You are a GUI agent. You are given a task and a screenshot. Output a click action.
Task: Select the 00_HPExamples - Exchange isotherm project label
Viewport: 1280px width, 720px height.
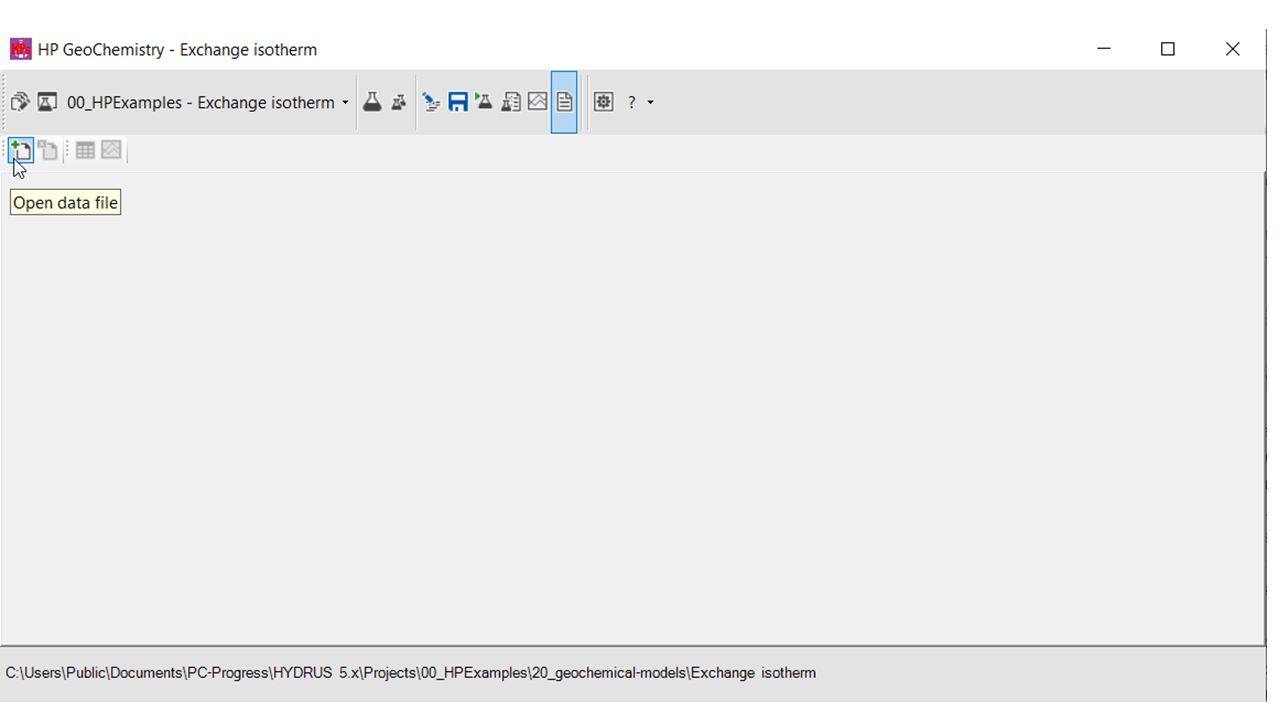point(200,102)
